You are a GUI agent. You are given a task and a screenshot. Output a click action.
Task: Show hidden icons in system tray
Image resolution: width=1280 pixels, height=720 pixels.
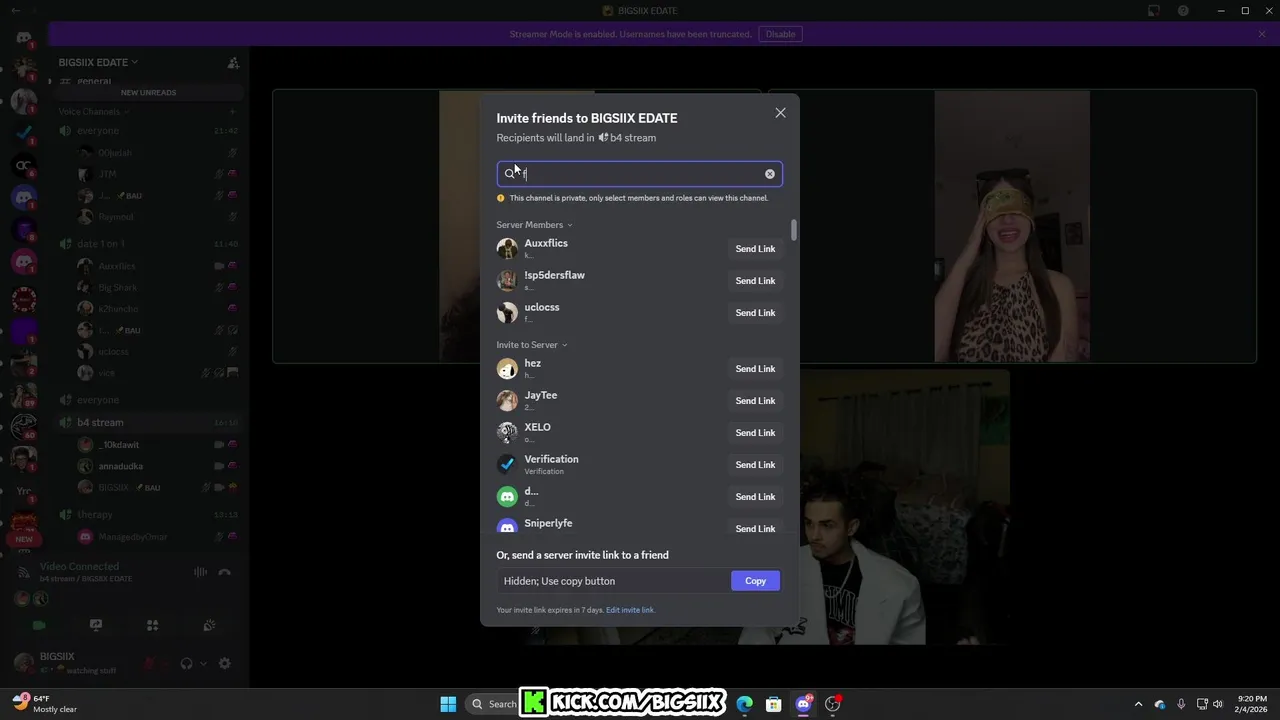pos(1138,704)
